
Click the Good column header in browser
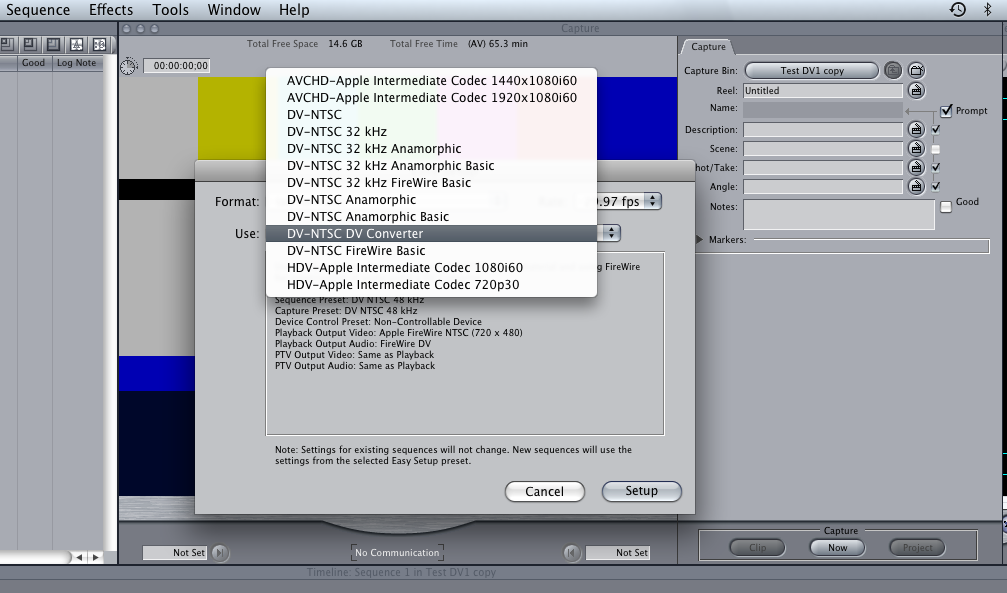click(x=33, y=63)
